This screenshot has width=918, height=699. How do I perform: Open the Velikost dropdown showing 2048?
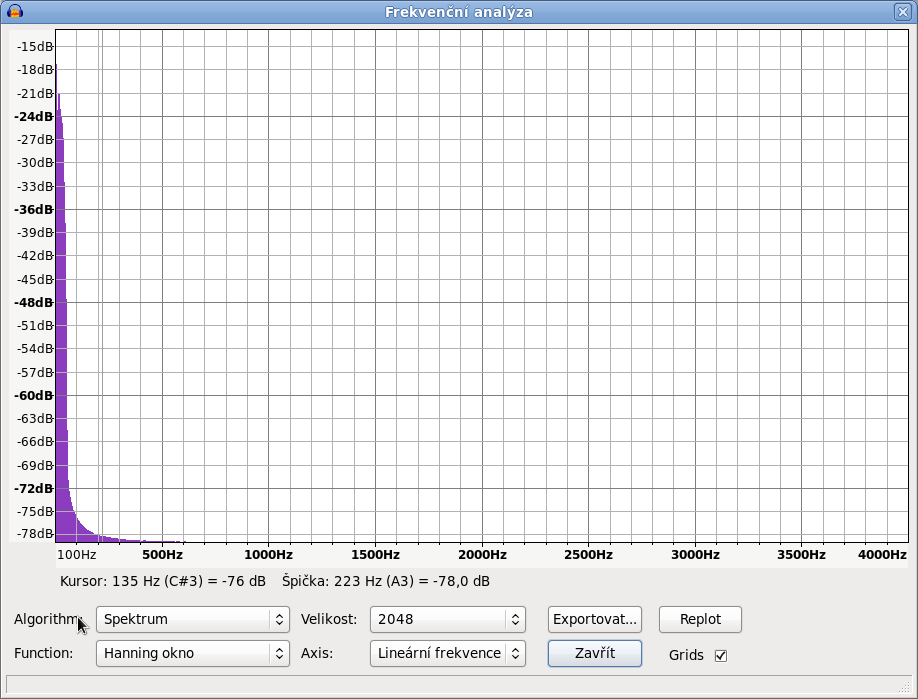coord(448,619)
